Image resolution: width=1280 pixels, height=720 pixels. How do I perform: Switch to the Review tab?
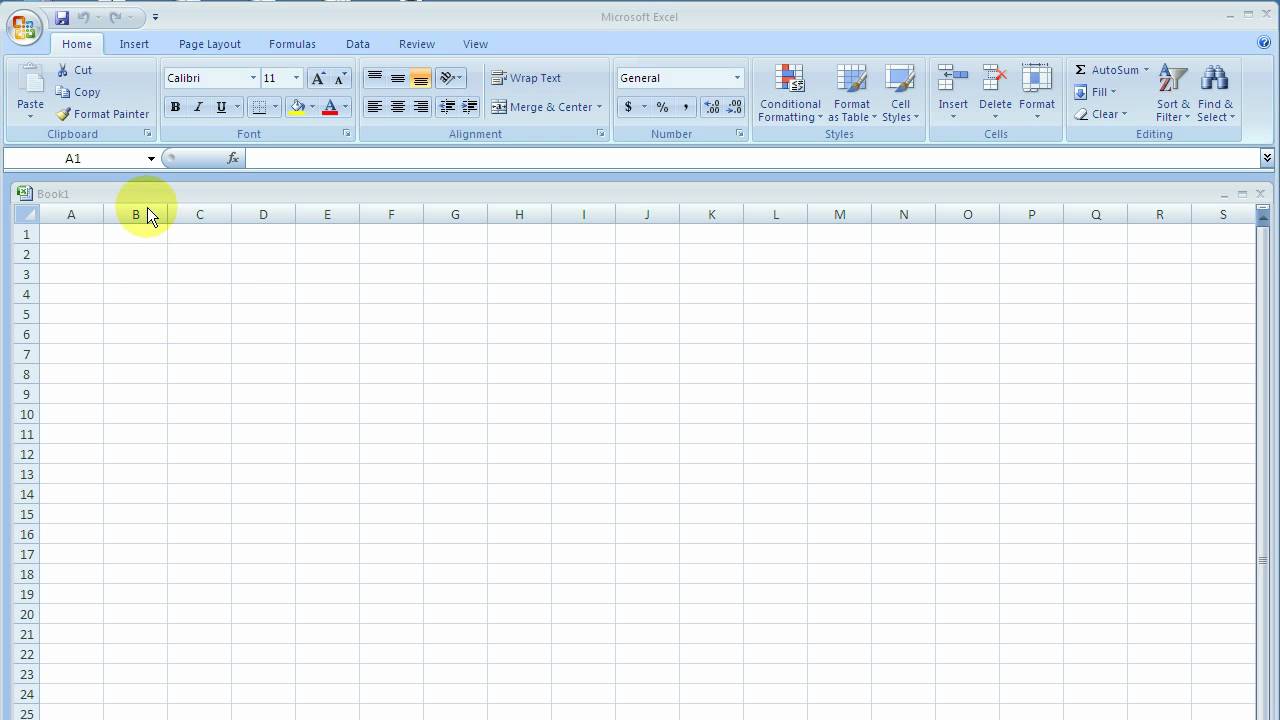pyautogui.click(x=417, y=44)
